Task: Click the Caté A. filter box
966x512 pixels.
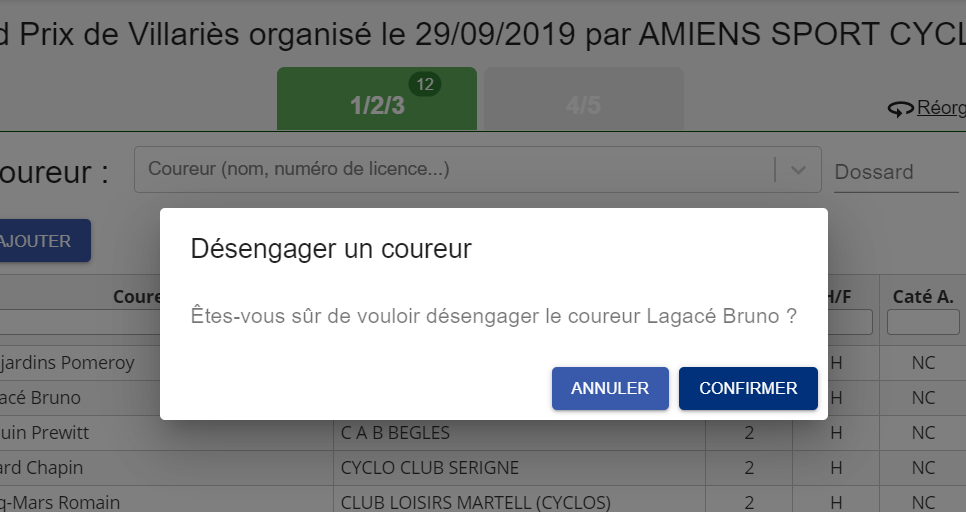Action: click(923, 322)
